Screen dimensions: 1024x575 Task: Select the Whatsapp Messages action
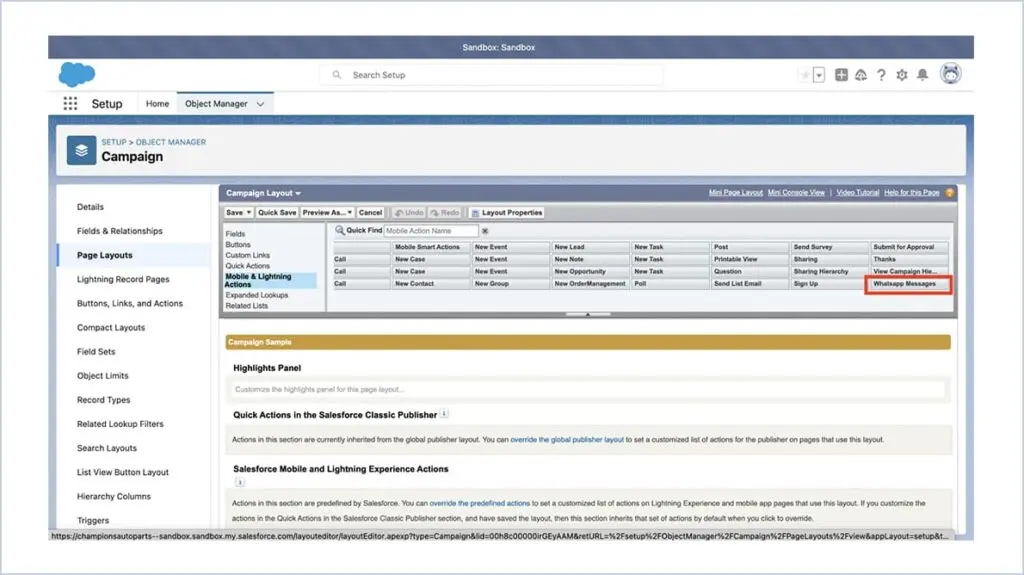click(x=908, y=284)
